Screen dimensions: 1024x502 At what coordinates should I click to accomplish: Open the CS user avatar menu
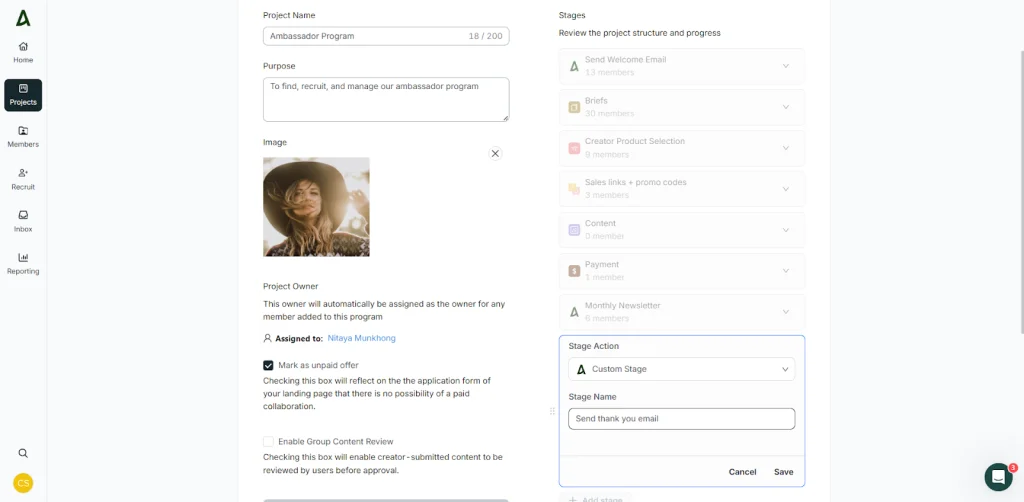pyautogui.click(x=23, y=483)
